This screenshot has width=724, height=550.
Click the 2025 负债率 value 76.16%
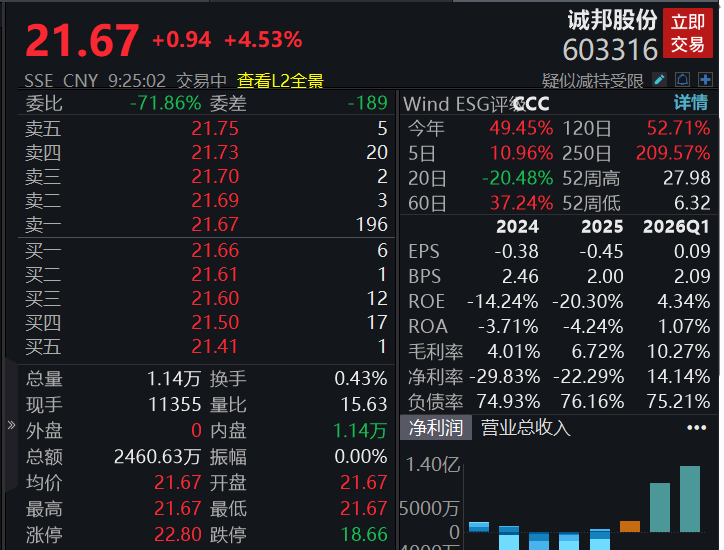coord(592,401)
